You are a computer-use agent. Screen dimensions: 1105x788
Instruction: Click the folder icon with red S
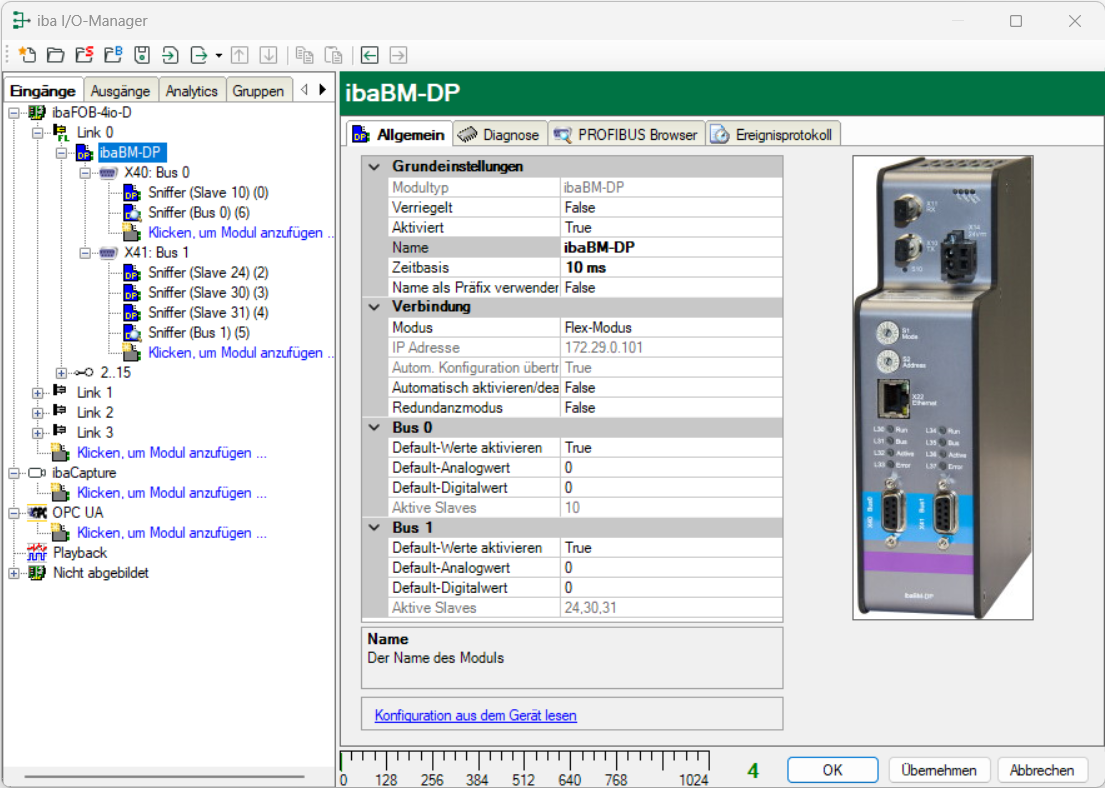85,55
